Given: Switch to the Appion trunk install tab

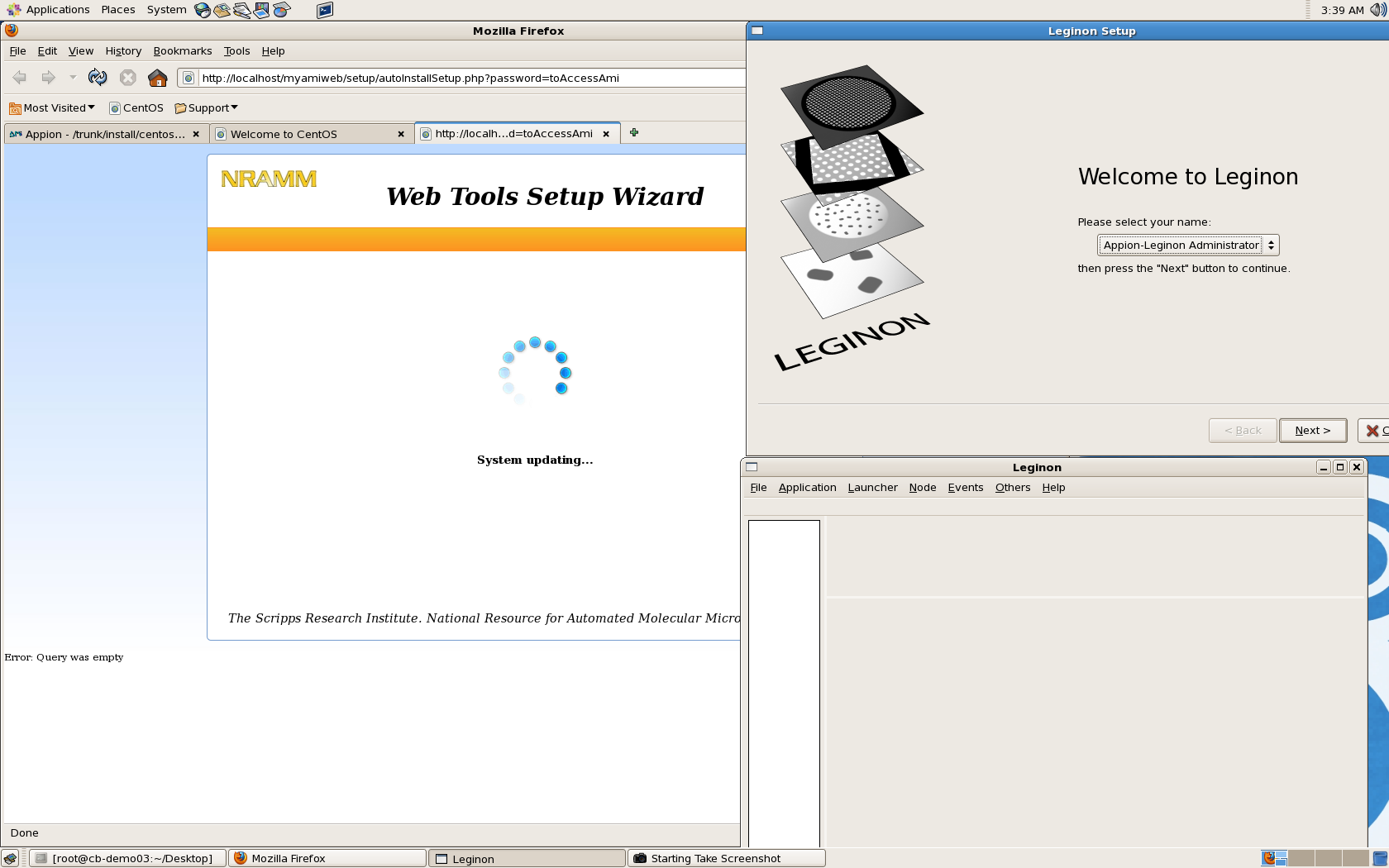Looking at the screenshot, I should tap(99, 134).
